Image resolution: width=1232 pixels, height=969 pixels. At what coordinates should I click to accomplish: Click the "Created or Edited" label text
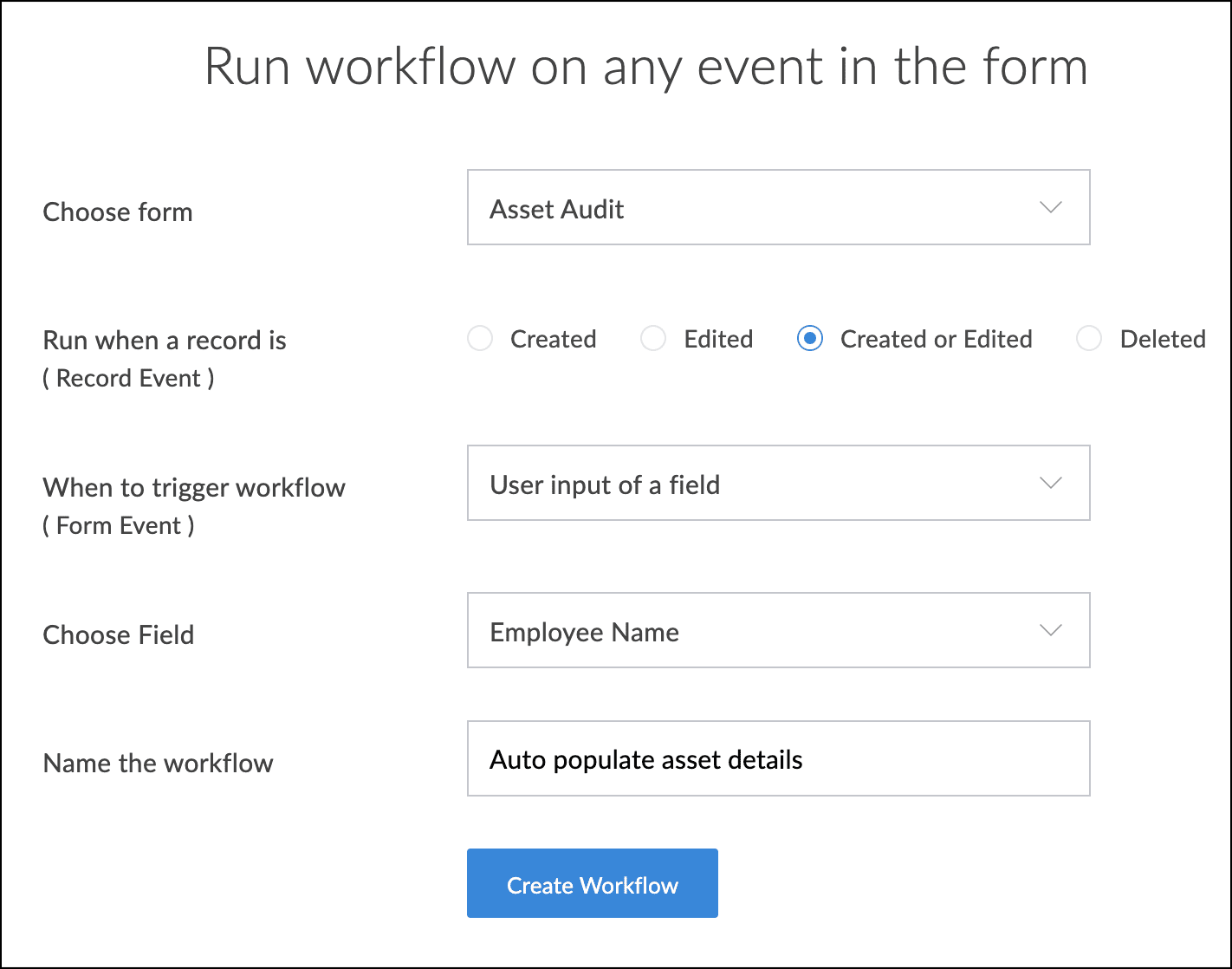coord(936,339)
